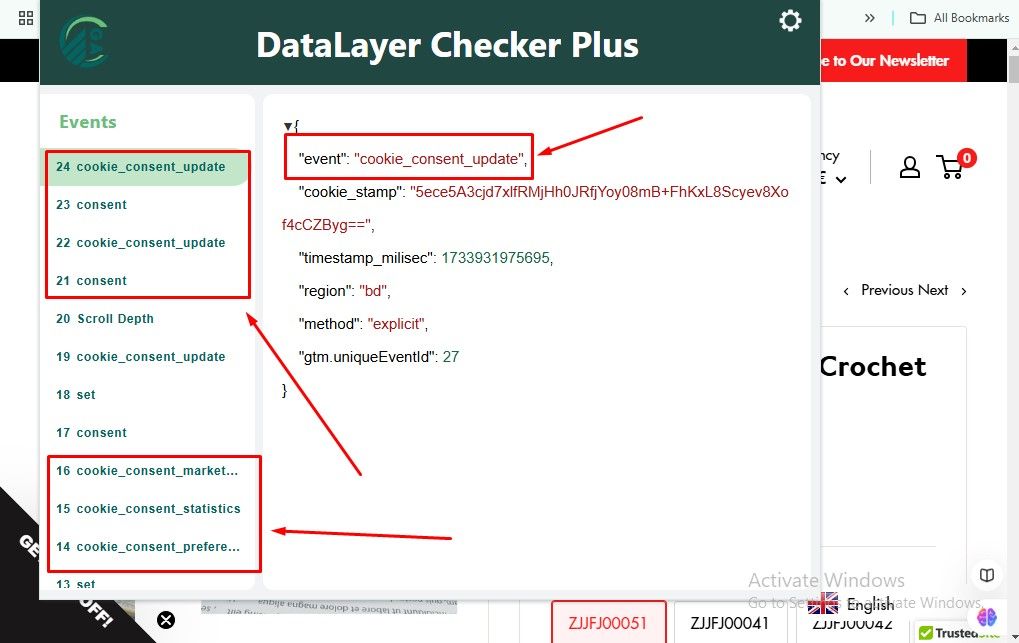Click the Crochet product title
Image resolution: width=1019 pixels, height=643 pixels.
(x=873, y=367)
